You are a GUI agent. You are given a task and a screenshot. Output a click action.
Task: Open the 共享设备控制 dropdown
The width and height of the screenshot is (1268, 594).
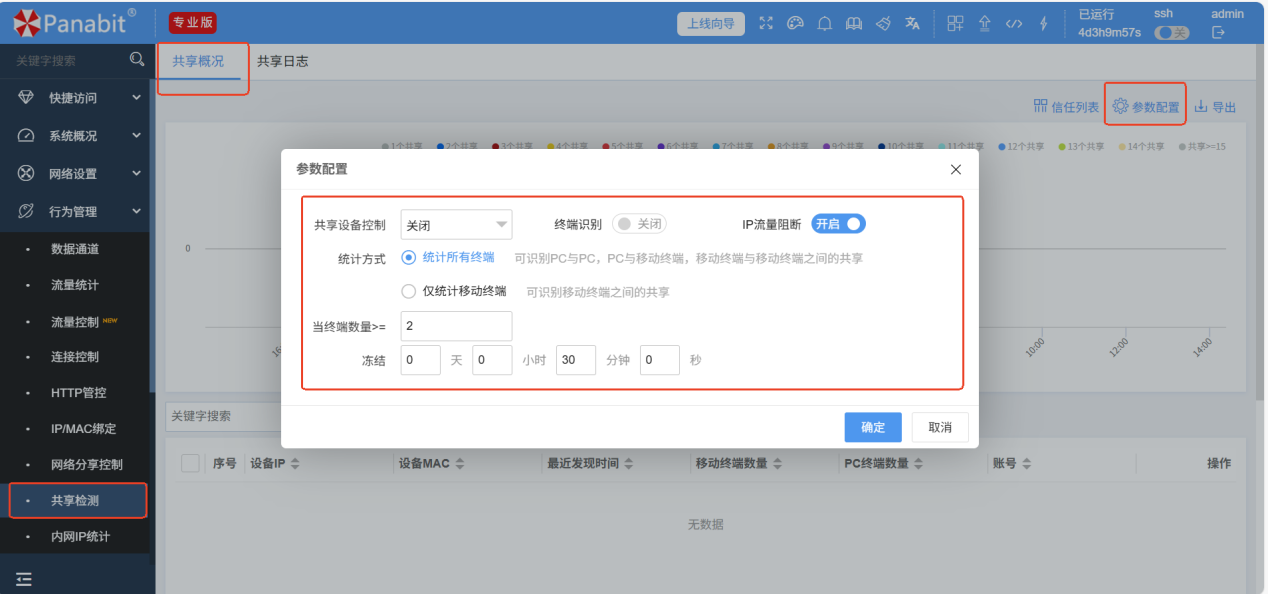[x=456, y=225]
